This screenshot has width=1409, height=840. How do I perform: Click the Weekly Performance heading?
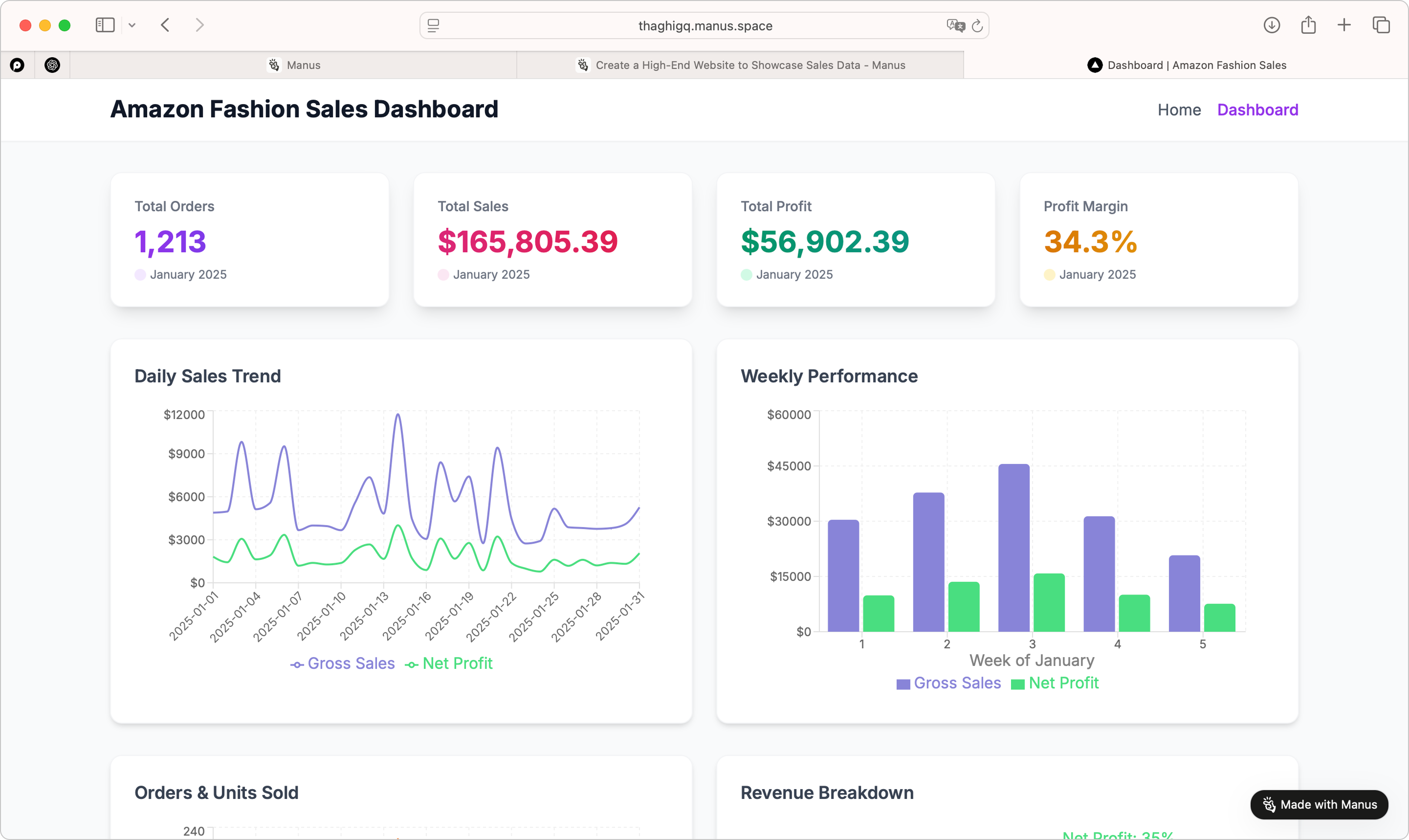click(x=829, y=376)
